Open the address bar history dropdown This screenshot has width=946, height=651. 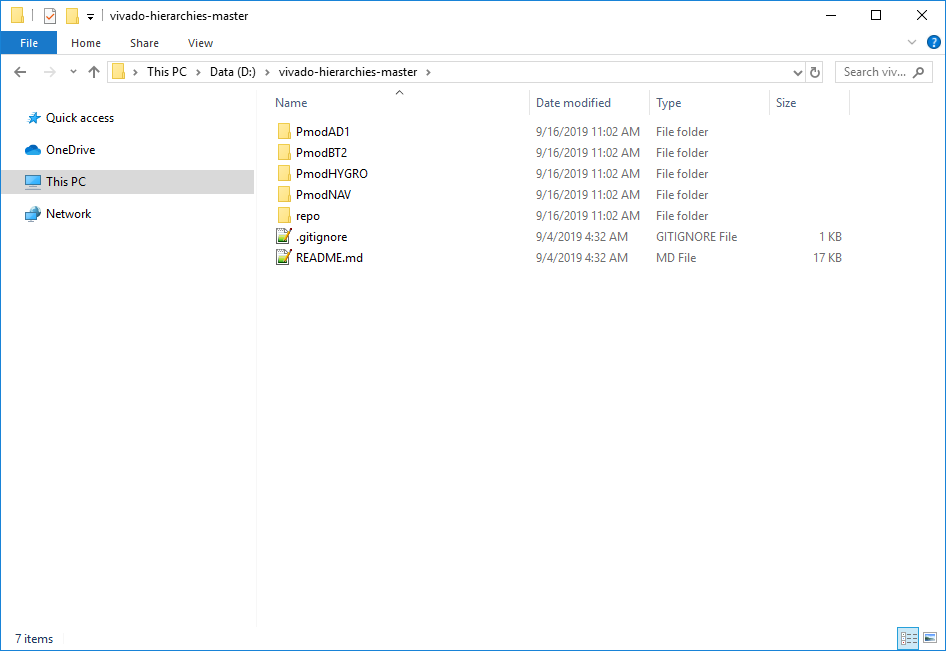(798, 72)
